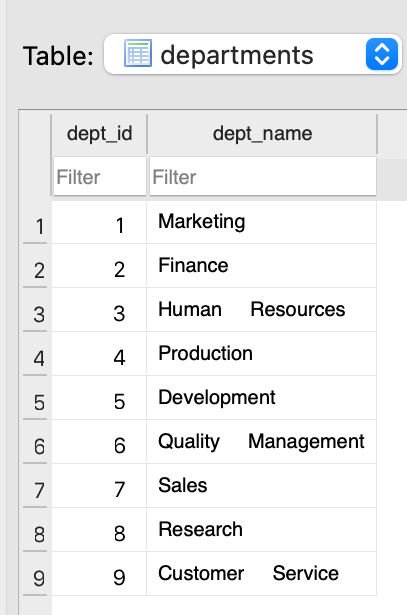Select the Marketing cell

point(262,222)
